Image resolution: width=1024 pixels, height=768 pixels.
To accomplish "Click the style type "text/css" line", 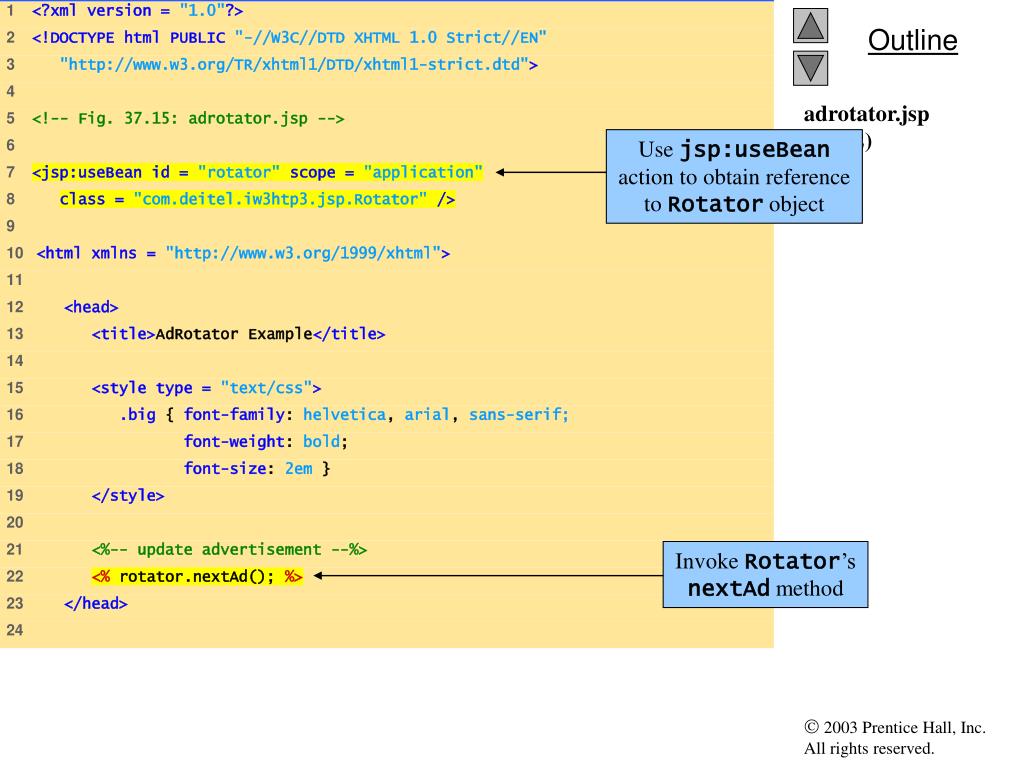I will click(206, 388).
